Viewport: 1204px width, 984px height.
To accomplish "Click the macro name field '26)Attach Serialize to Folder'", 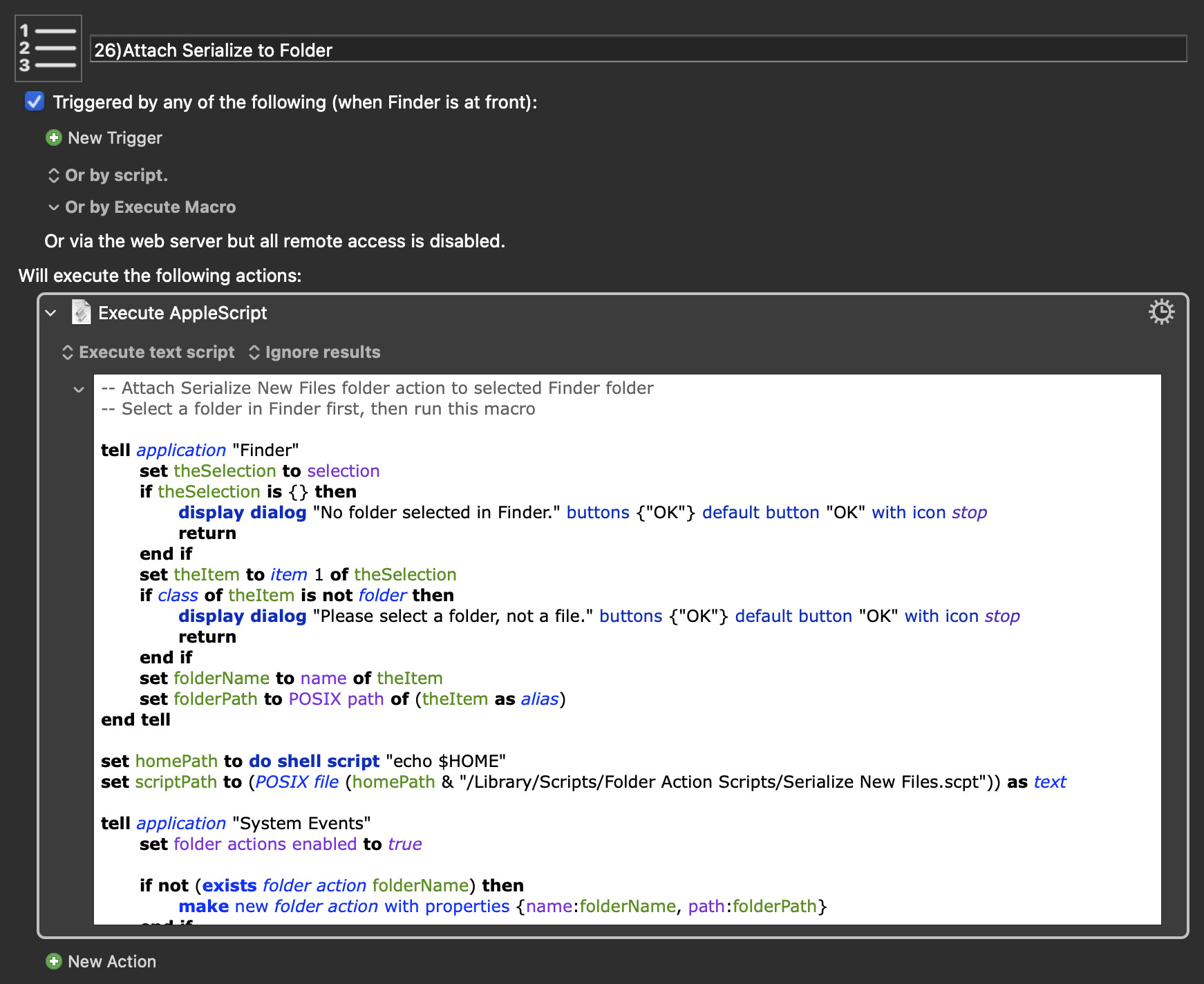I will pyautogui.click(x=637, y=50).
